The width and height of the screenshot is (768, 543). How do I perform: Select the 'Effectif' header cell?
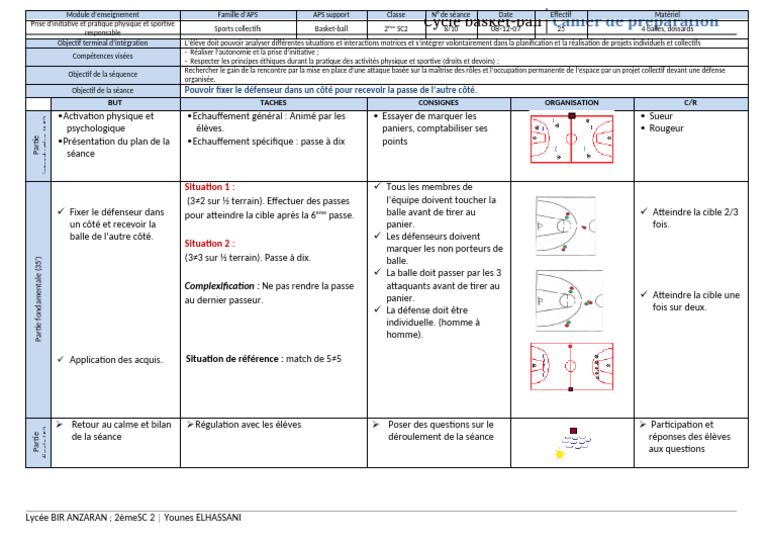(561, 15)
